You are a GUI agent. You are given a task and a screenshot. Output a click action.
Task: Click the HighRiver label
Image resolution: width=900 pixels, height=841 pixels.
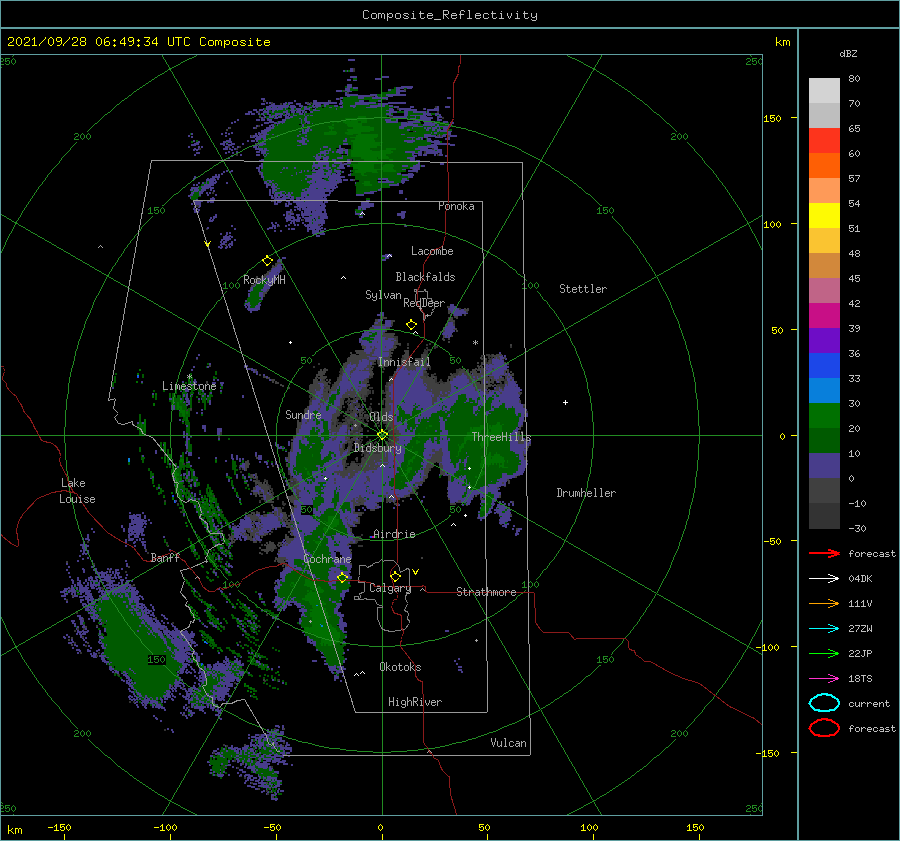click(x=415, y=702)
